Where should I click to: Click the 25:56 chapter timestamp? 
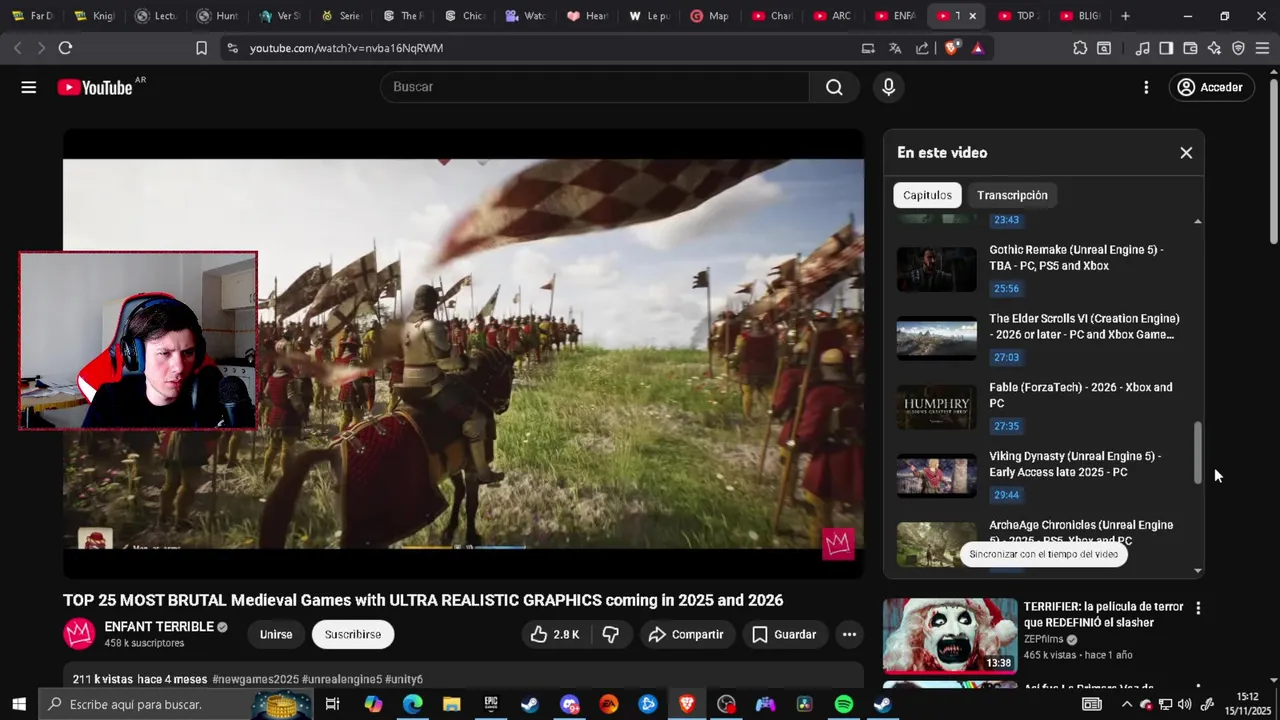click(x=1006, y=289)
